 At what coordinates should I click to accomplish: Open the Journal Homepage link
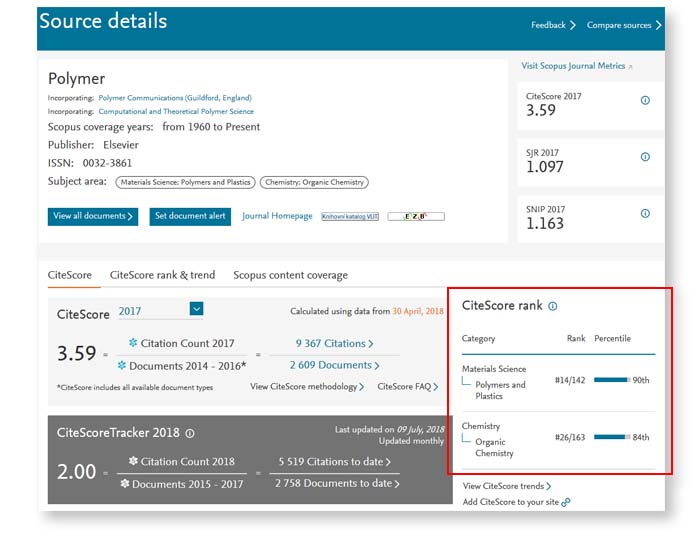[x=277, y=216]
